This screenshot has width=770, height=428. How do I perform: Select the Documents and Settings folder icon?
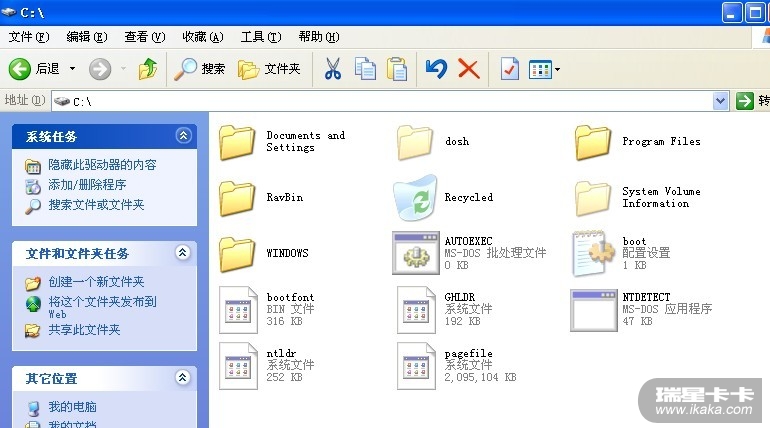237,142
